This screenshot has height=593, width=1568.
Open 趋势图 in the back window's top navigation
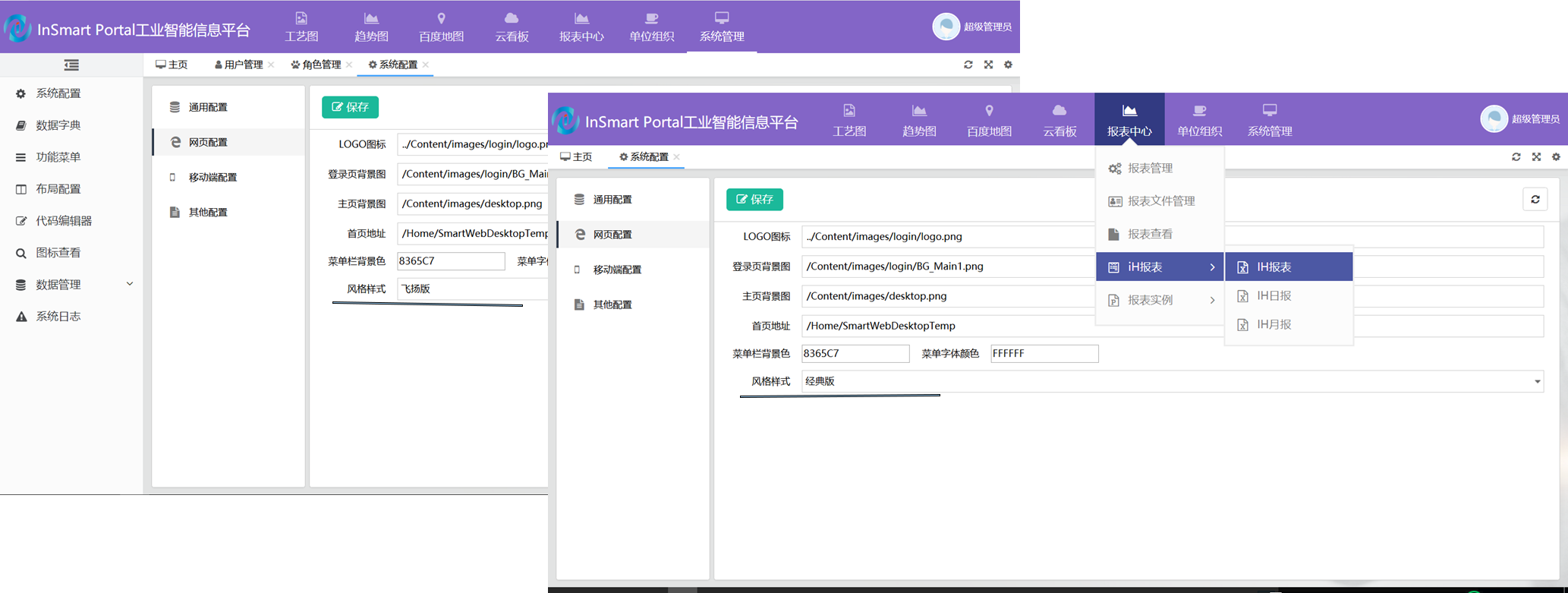pos(371,27)
